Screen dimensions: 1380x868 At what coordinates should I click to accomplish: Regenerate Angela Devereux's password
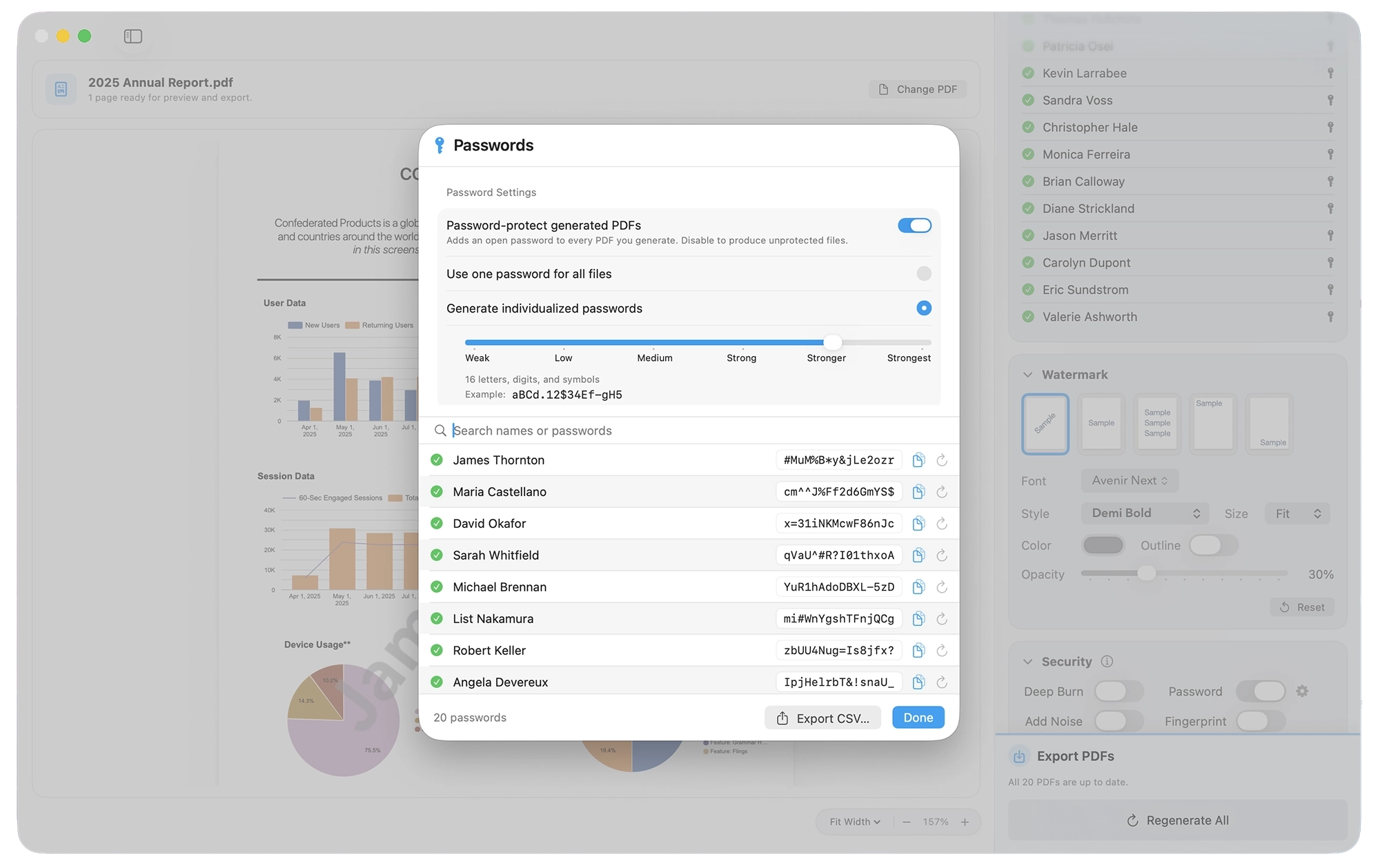[x=942, y=682]
